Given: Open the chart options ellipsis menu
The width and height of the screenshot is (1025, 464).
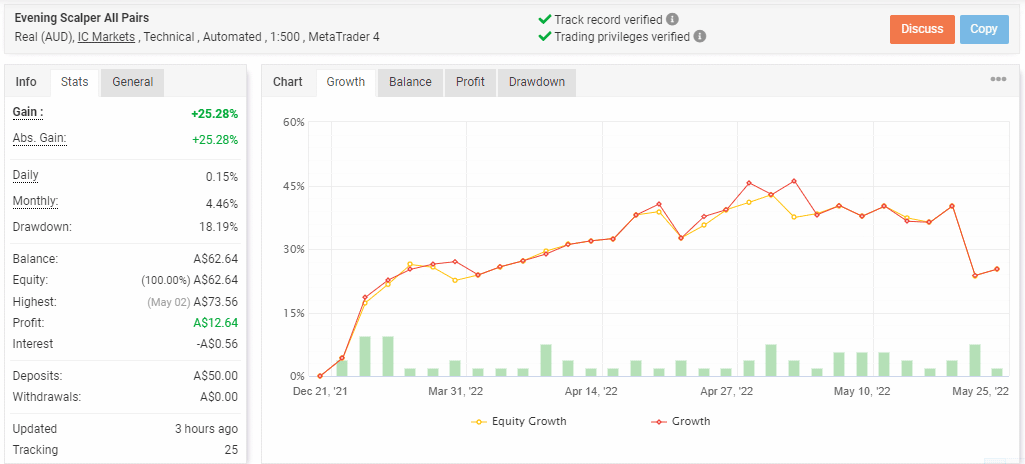Looking at the screenshot, I should pos(998,80).
